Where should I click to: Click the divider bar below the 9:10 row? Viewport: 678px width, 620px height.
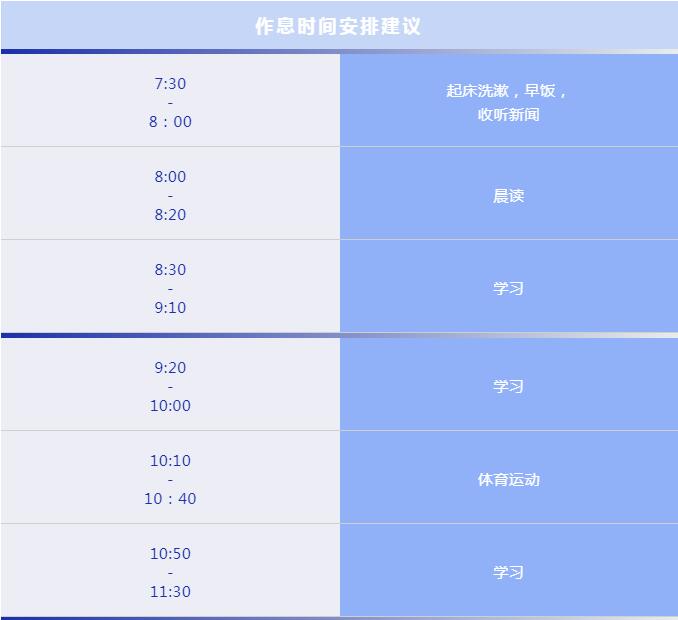tap(339, 336)
